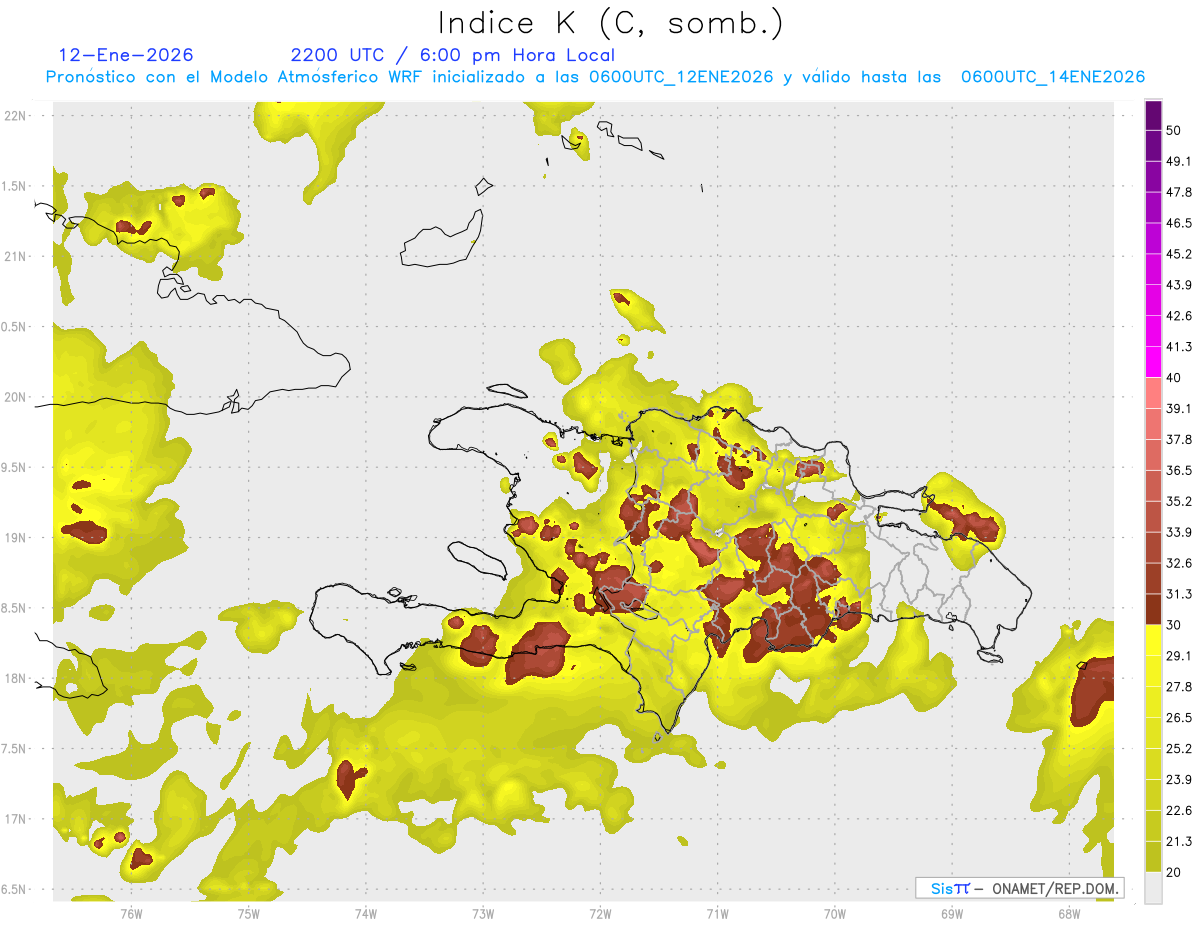Select the date text '12-Ene-2026'
The width and height of the screenshot is (1200, 927).
tap(126, 55)
